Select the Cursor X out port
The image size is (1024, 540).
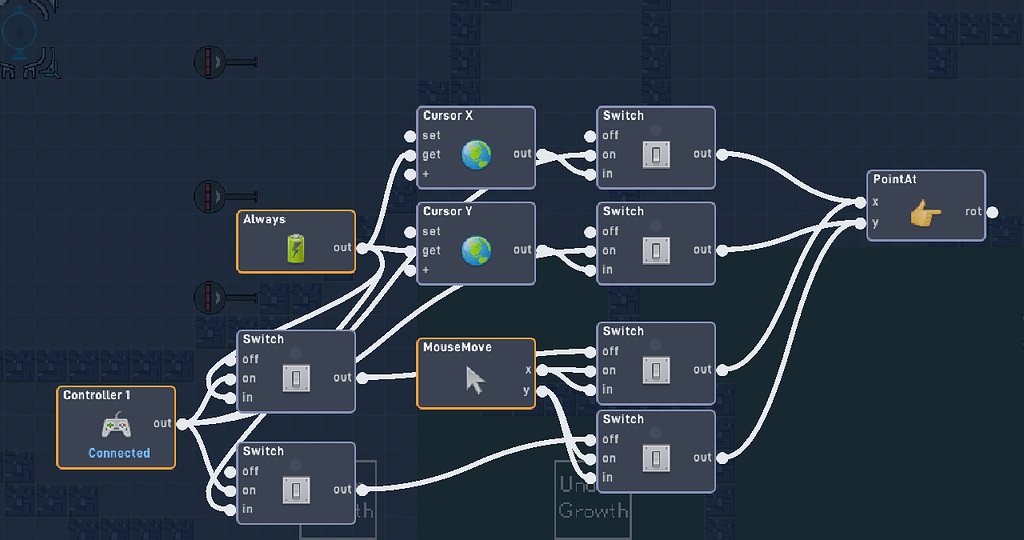click(x=541, y=155)
